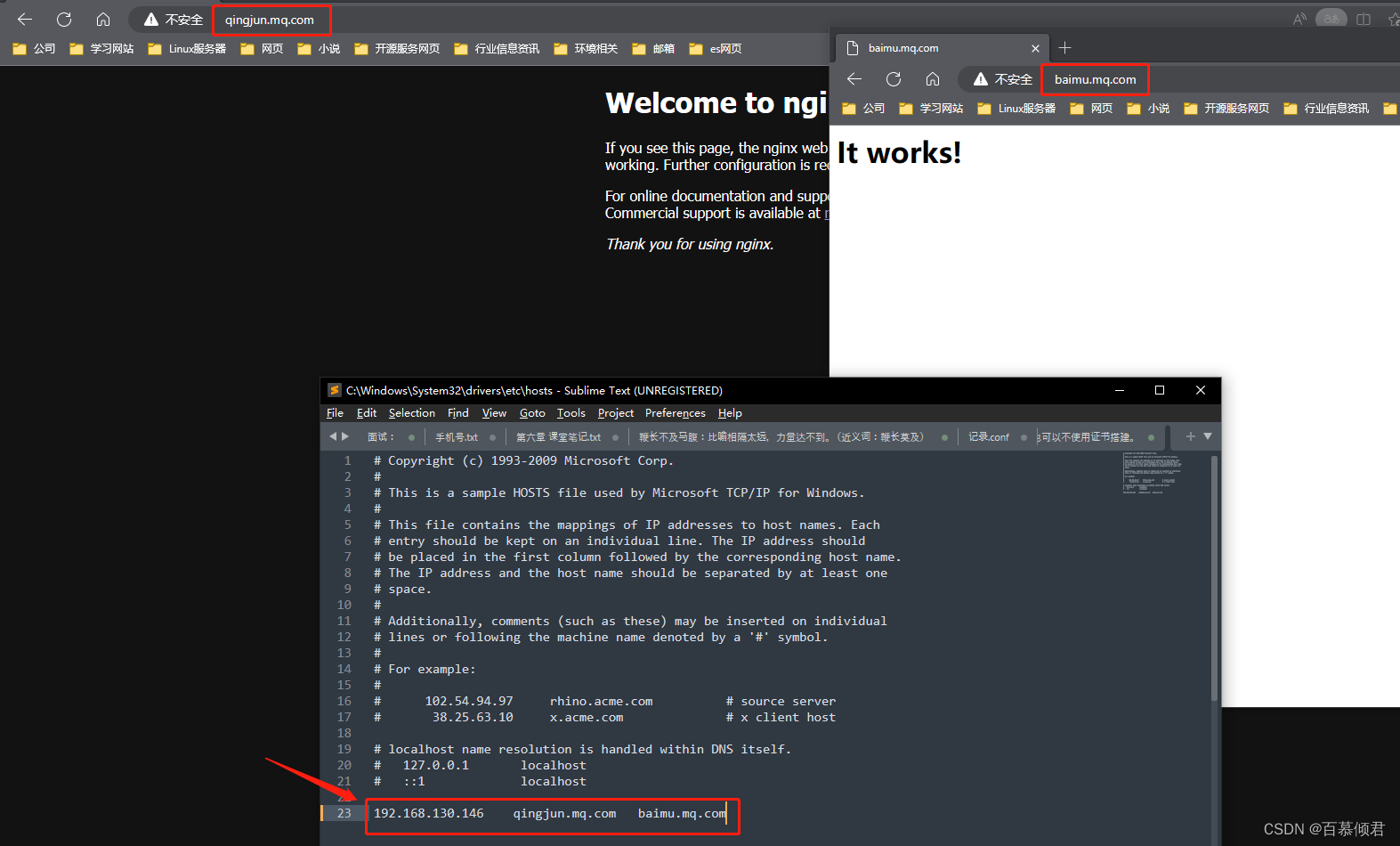Open the Find menu in Sublime Text
The width and height of the screenshot is (1400, 846).
[x=458, y=413]
